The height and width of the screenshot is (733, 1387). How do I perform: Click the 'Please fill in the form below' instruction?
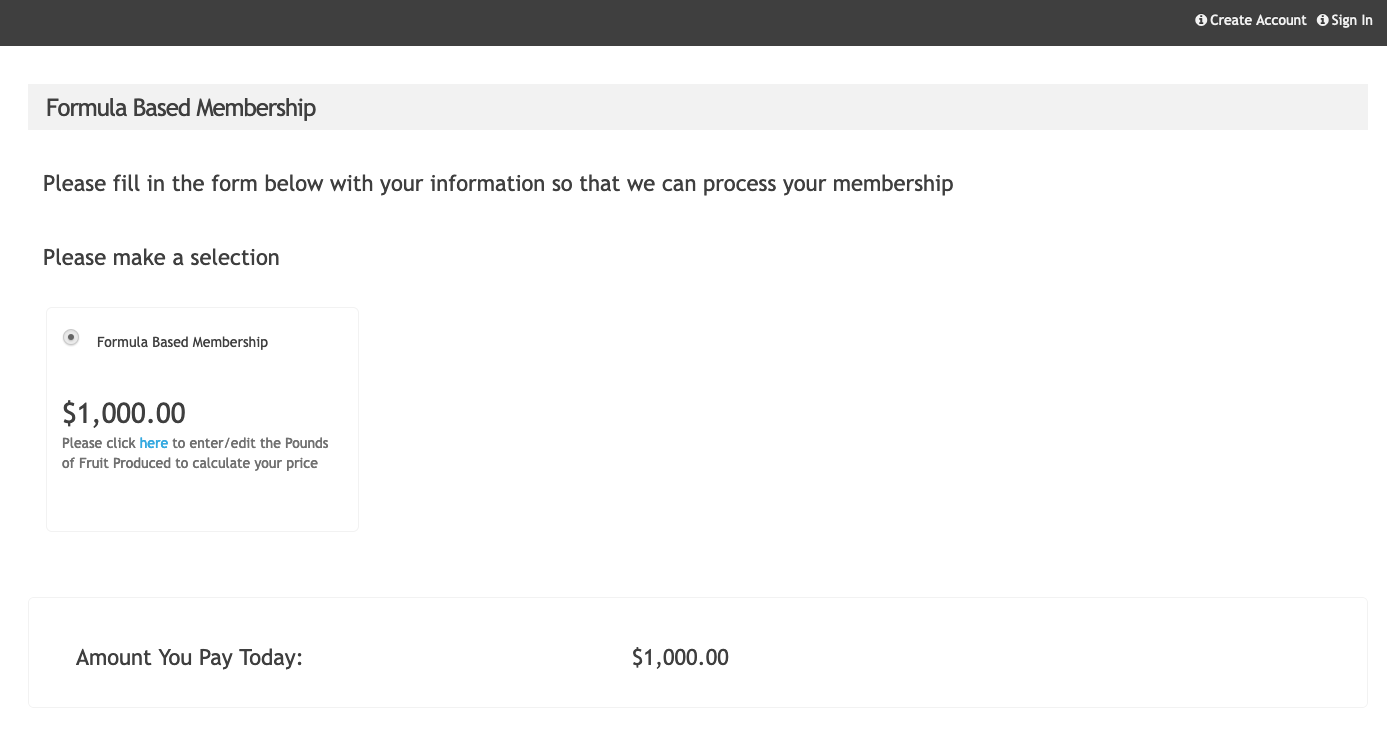[498, 184]
